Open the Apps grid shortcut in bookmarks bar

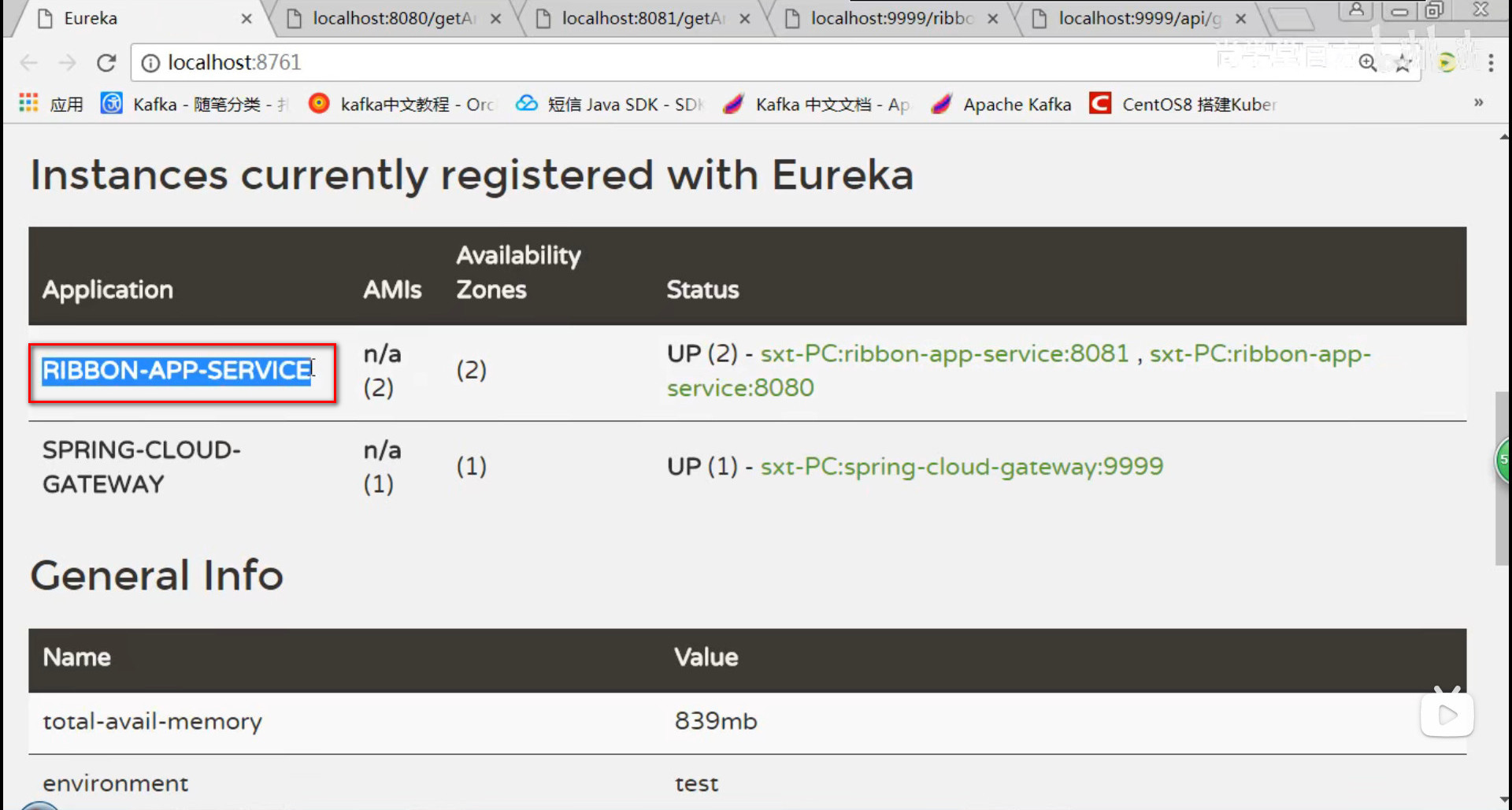(28, 103)
